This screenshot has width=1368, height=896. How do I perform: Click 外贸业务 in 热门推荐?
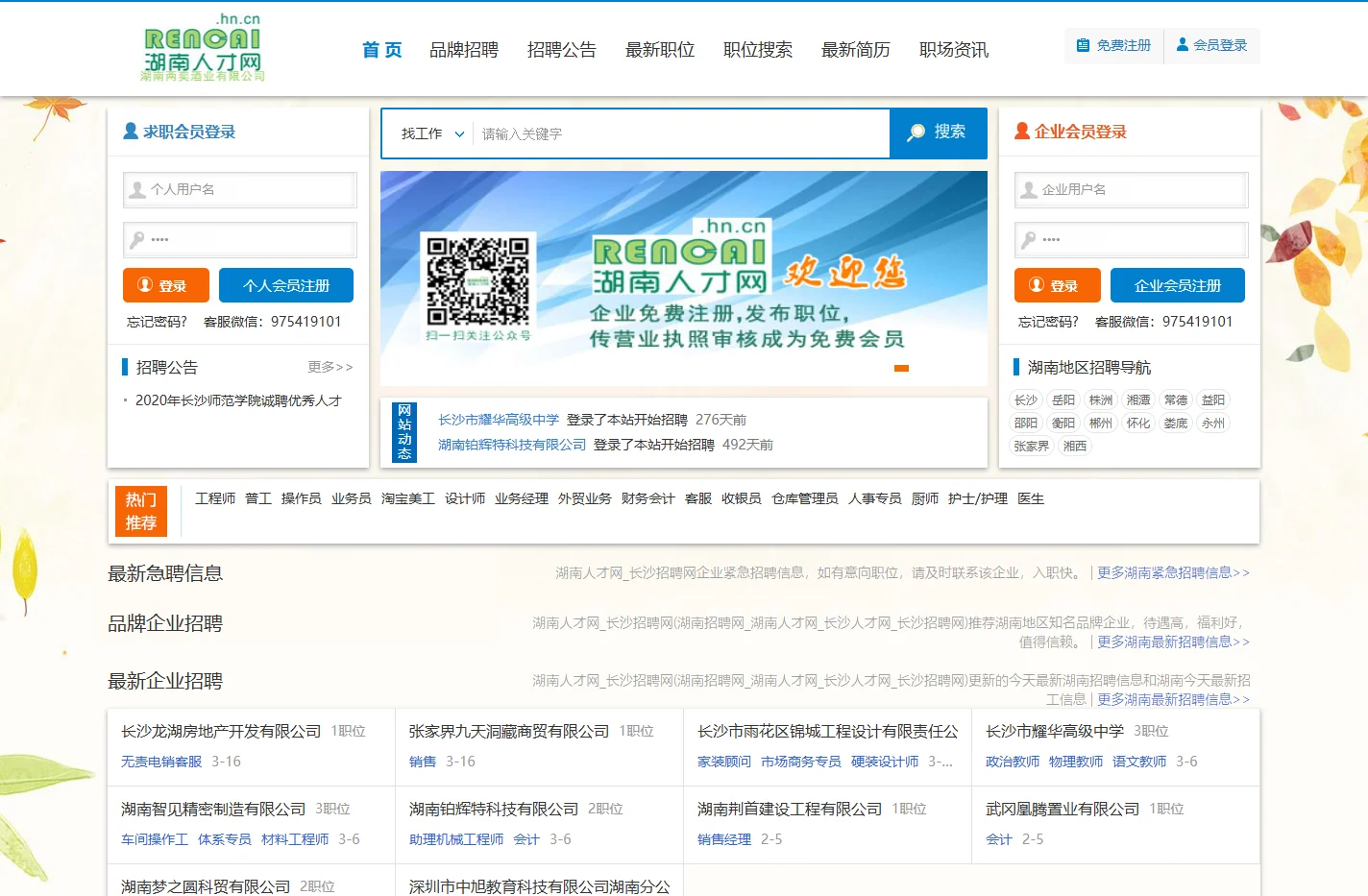tap(585, 498)
